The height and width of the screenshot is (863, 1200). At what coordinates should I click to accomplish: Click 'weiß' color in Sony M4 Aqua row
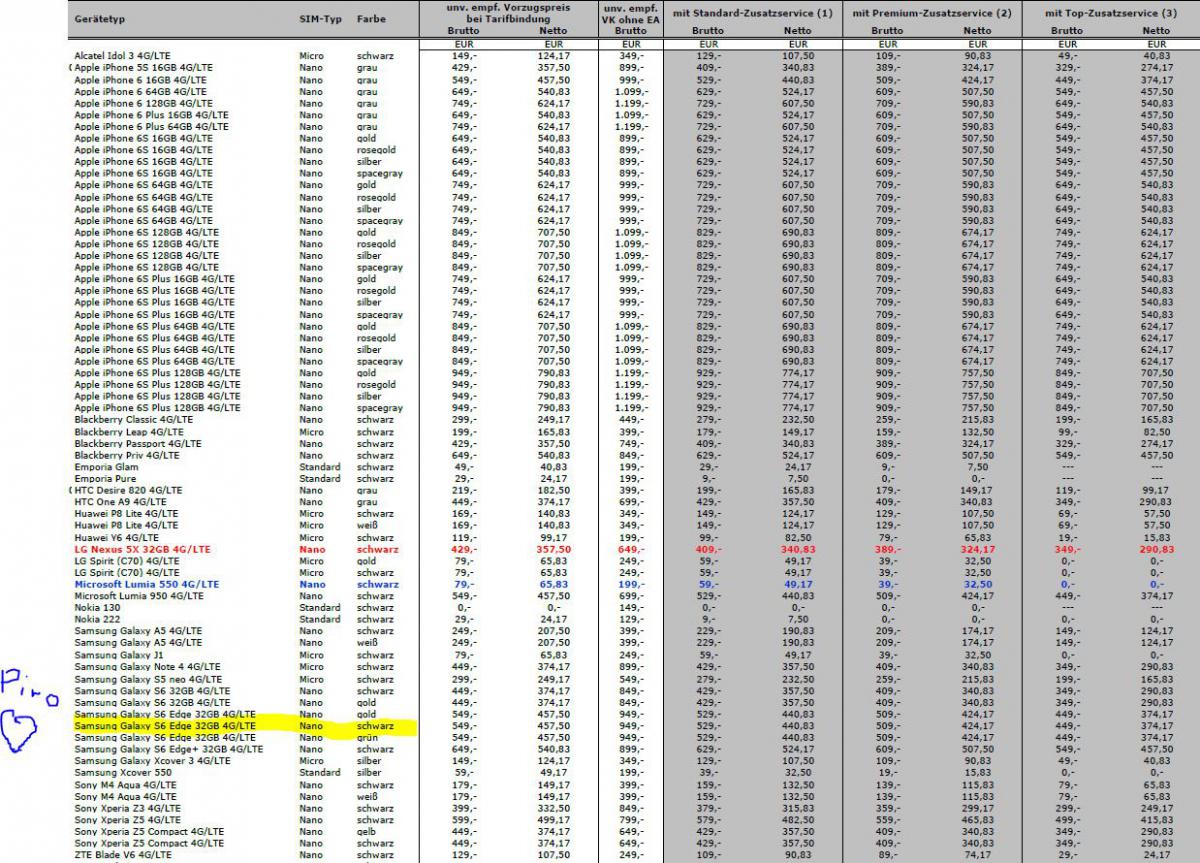366,797
